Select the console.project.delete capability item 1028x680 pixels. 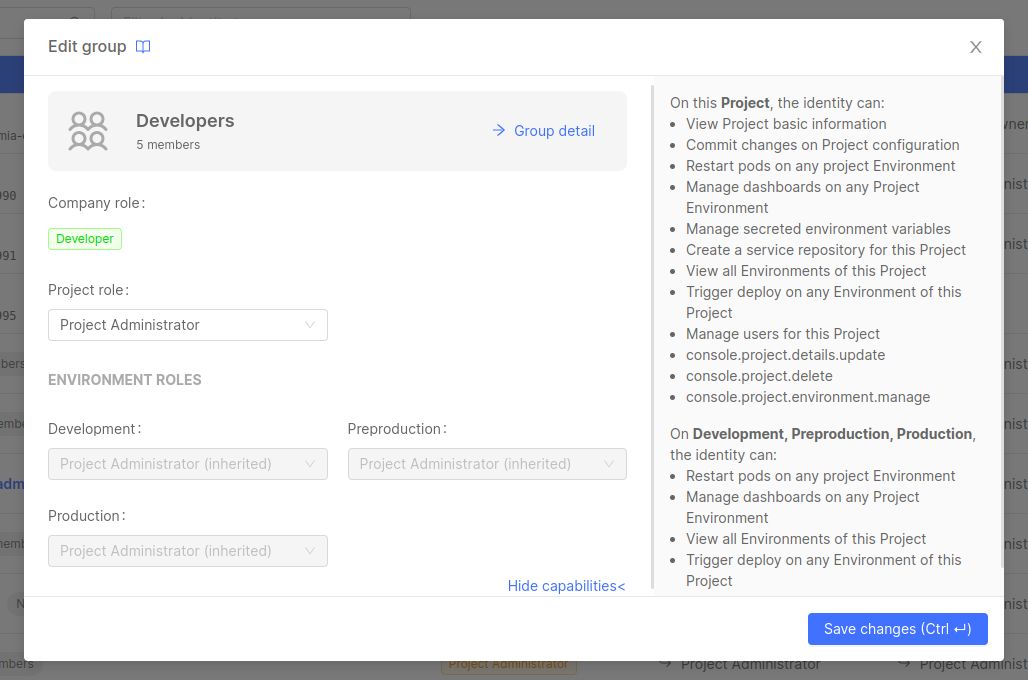pos(759,376)
